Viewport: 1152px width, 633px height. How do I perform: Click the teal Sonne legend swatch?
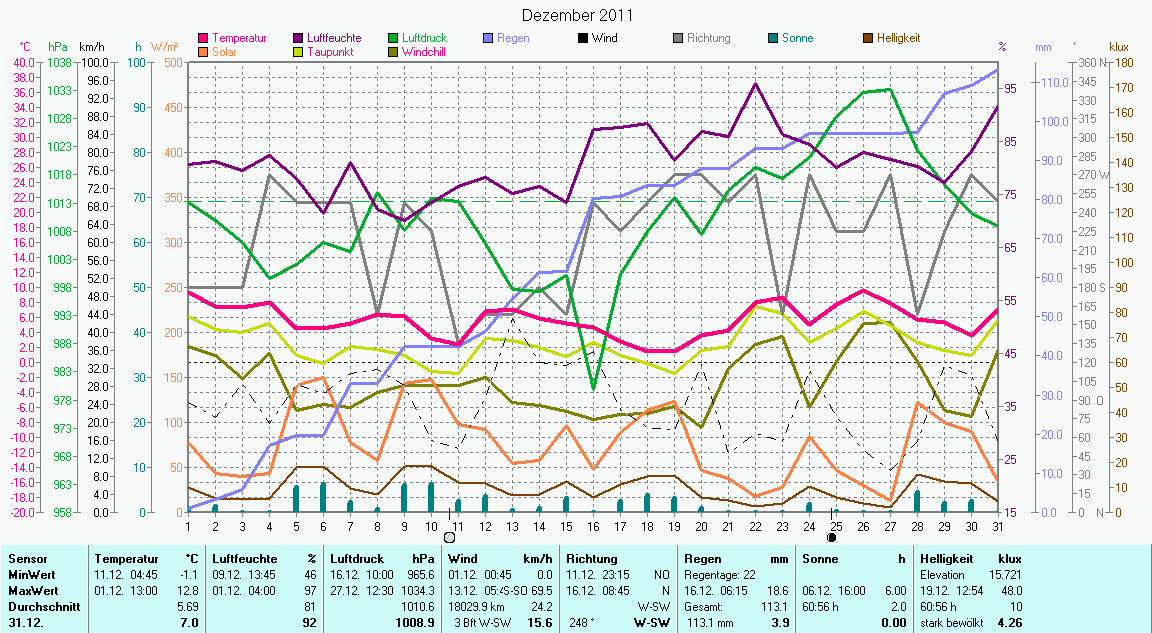click(774, 39)
